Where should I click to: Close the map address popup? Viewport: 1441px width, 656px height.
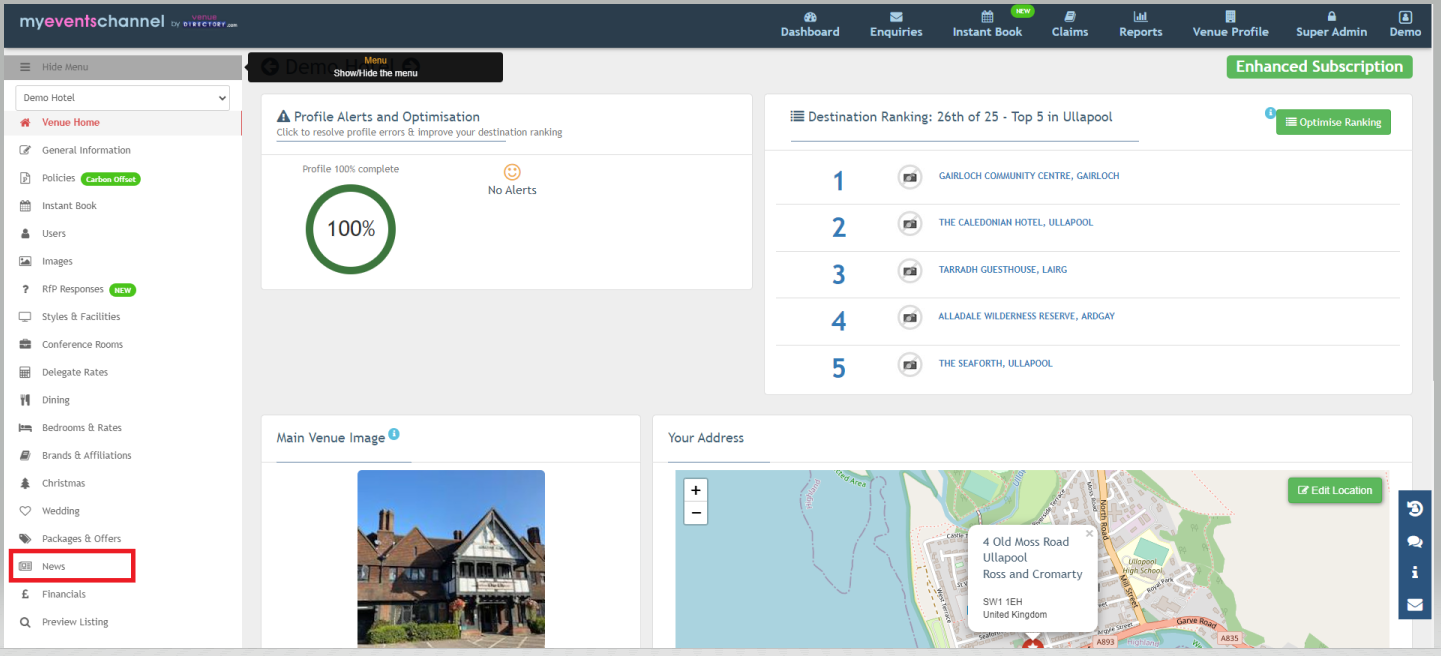(1090, 533)
